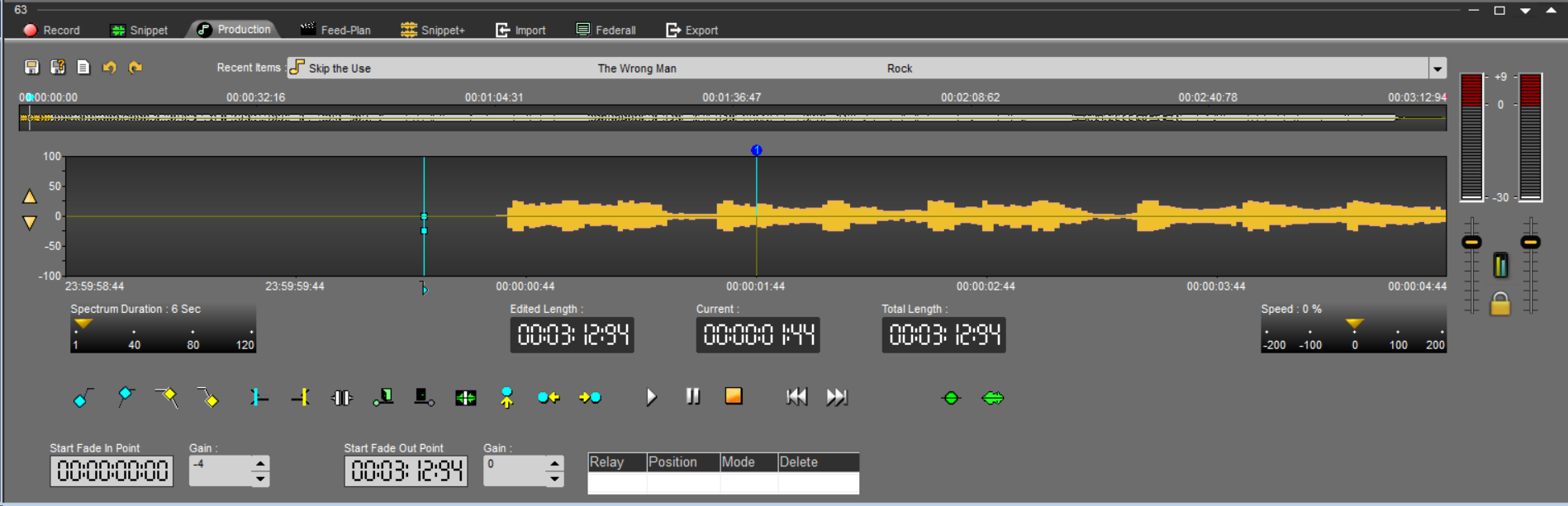Click the first cyan diamond fade tool

pos(83,398)
